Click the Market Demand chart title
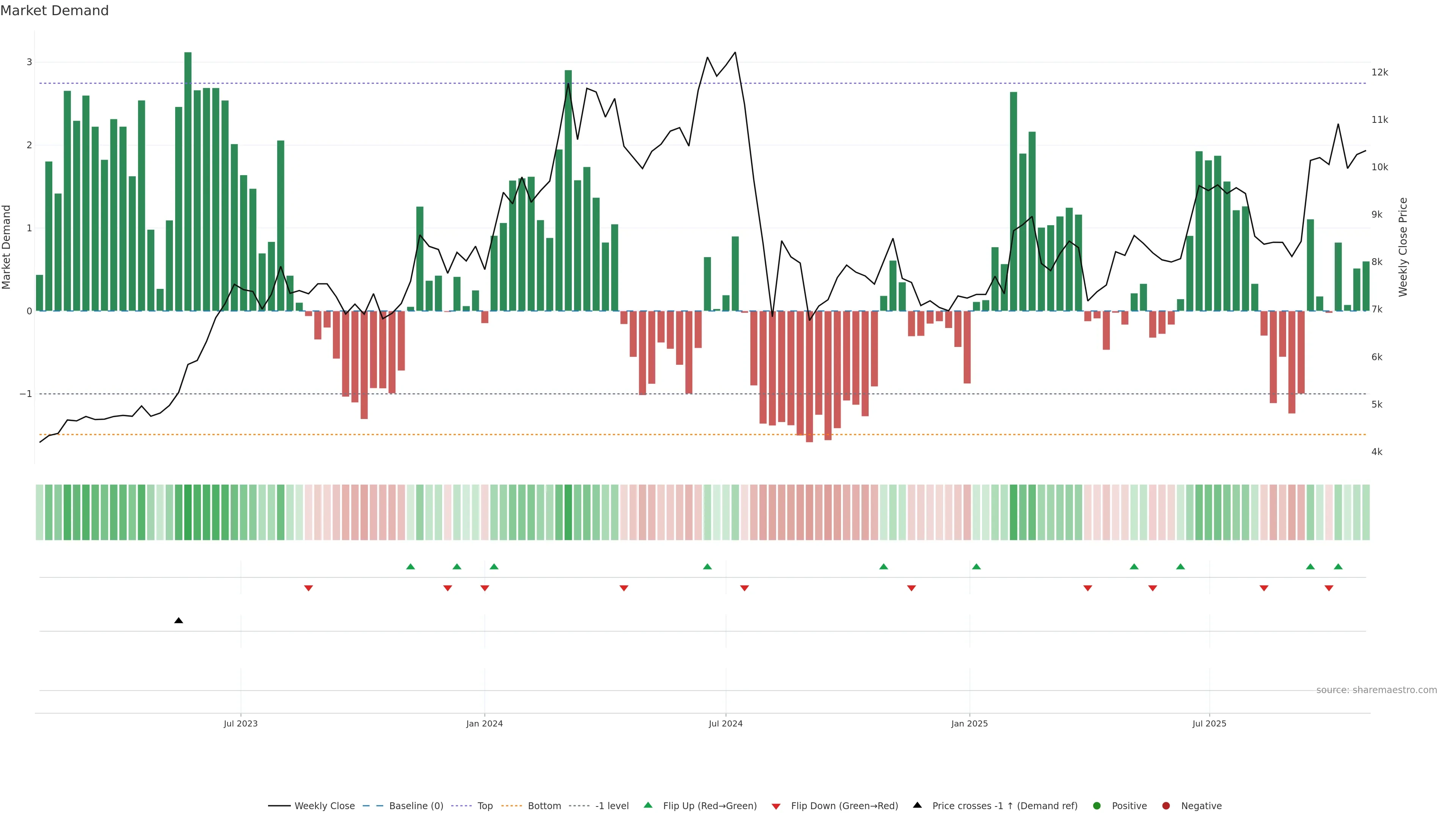Viewport: 1456px width, 819px height. coord(54,11)
